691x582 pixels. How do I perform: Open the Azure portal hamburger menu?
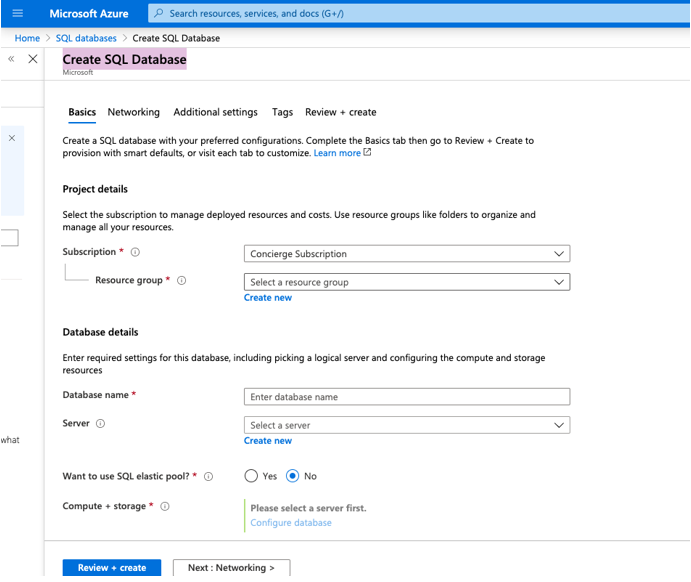pyautogui.click(x=17, y=13)
